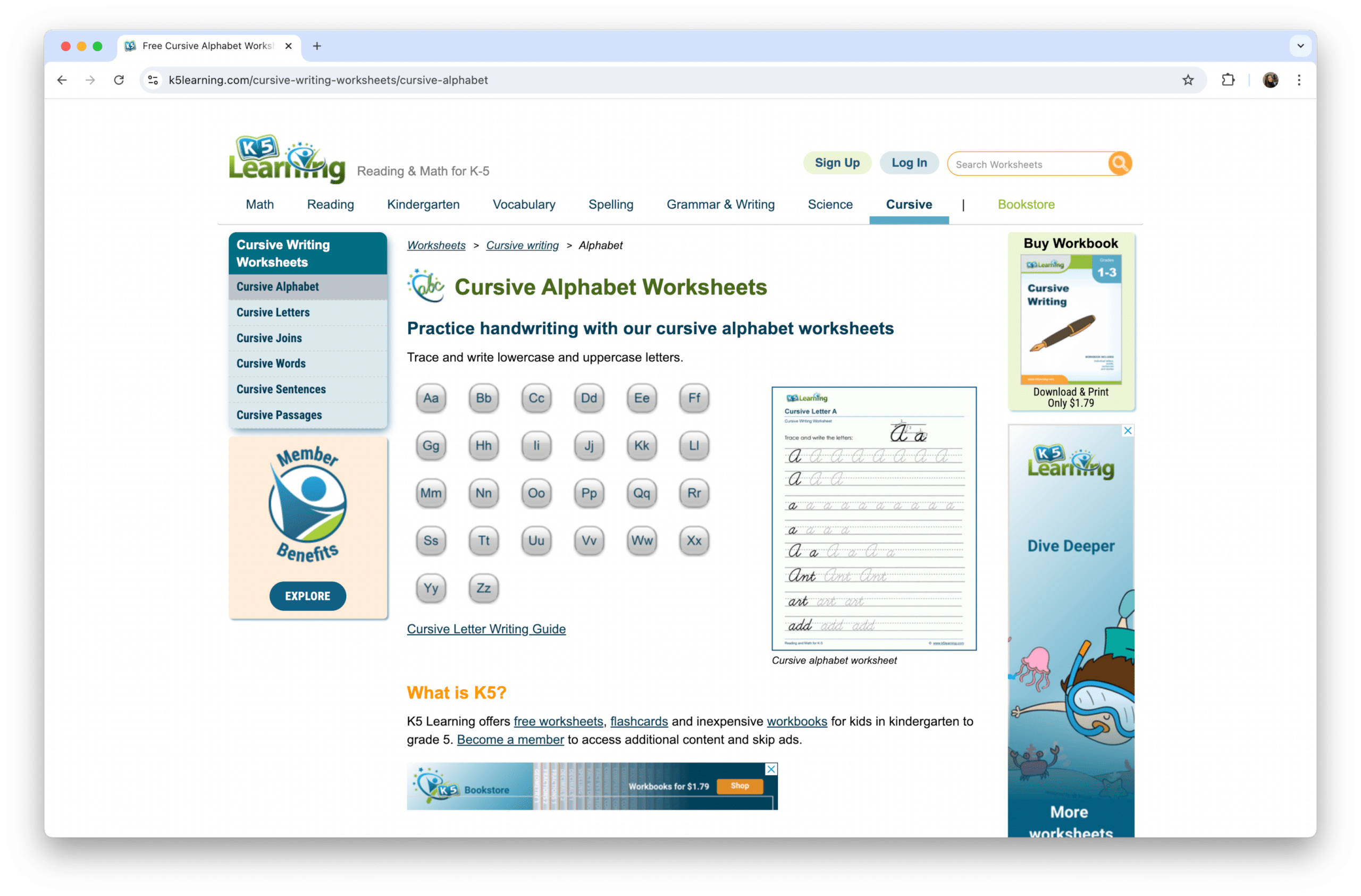1361x896 pixels.
Task: Open the Cursive Letter A worksheet preview
Action: 874,518
